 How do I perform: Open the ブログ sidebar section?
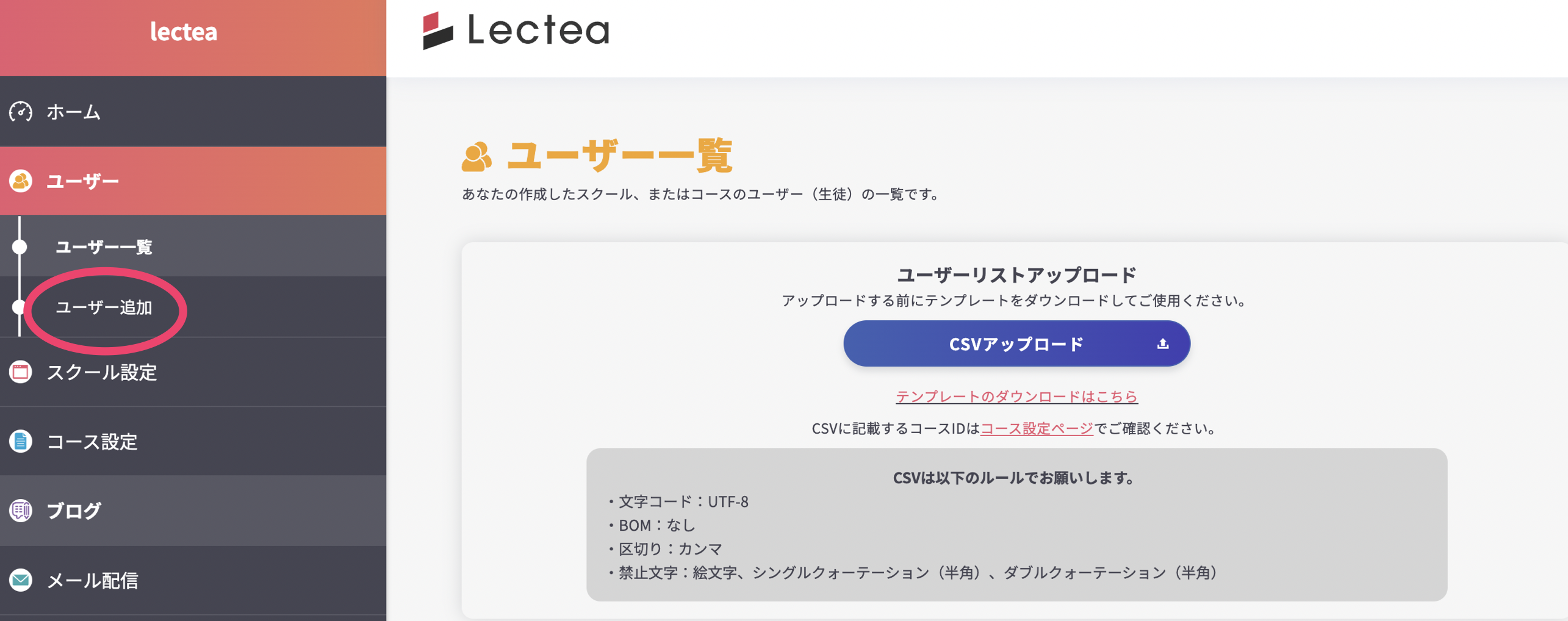coord(74,511)
